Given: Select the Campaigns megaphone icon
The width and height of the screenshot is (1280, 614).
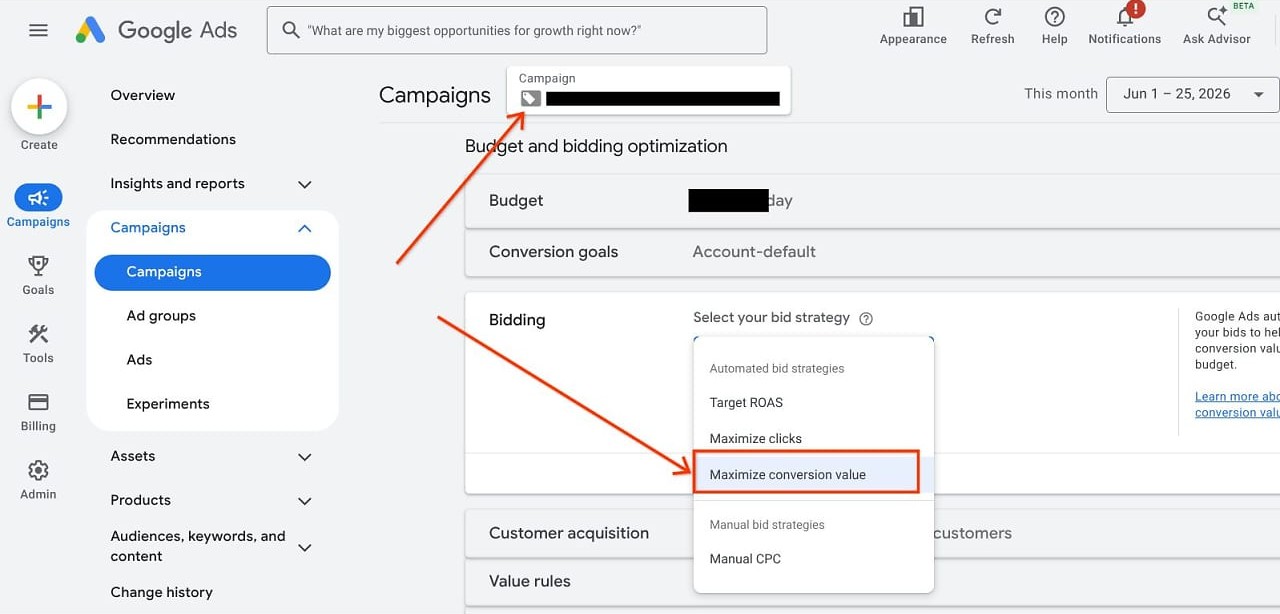Looking at the screenshot, I should (38, 197).
